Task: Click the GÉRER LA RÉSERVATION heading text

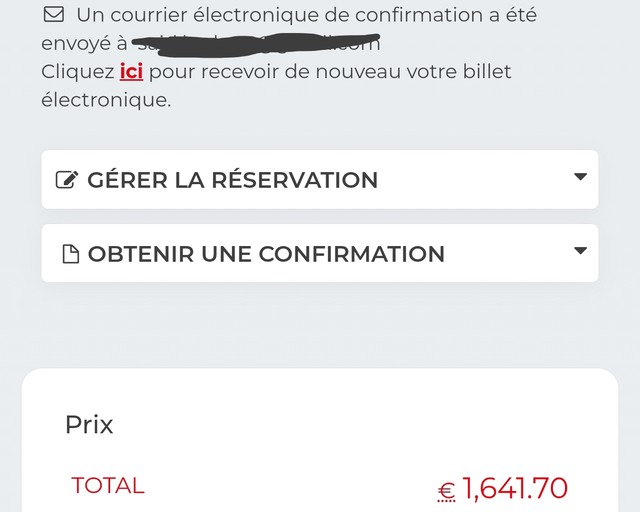Action: (x=233, y=180)
